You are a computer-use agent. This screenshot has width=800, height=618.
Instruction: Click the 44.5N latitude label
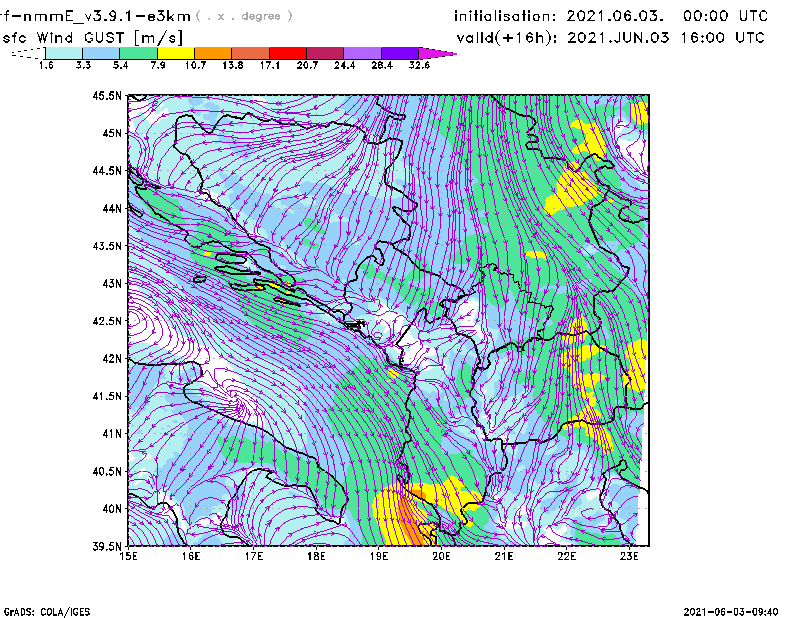(107, 171)
